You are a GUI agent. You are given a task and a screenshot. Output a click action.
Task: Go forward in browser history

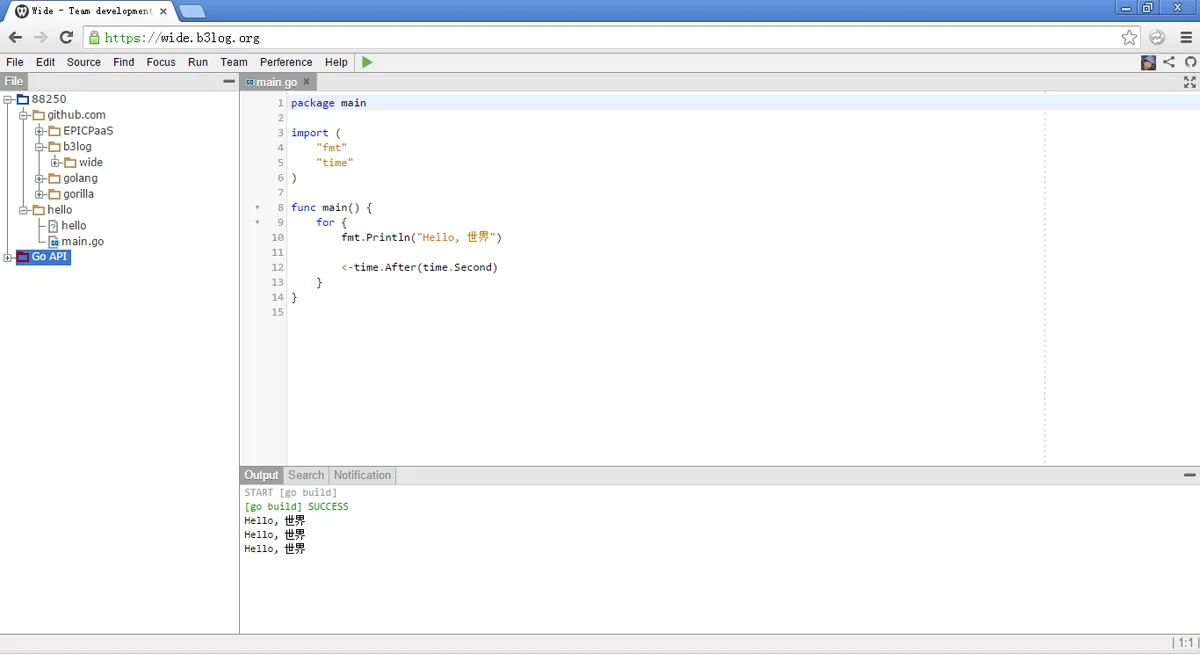40,37
